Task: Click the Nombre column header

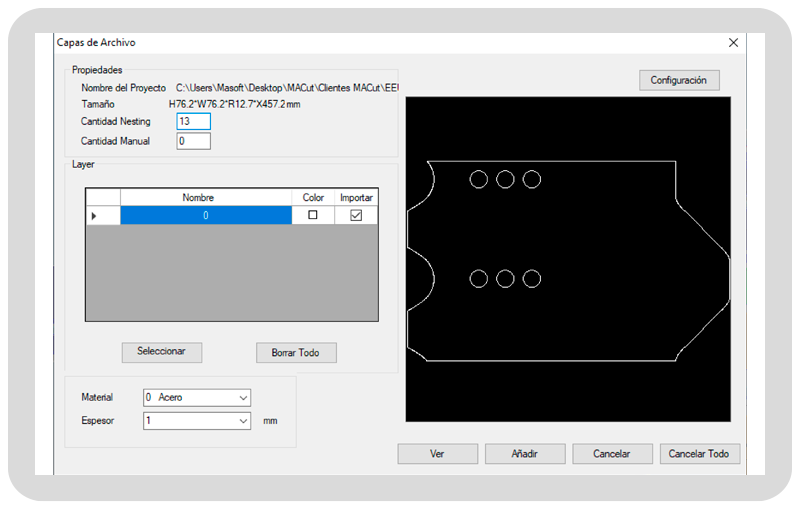Action: point(206,198)
